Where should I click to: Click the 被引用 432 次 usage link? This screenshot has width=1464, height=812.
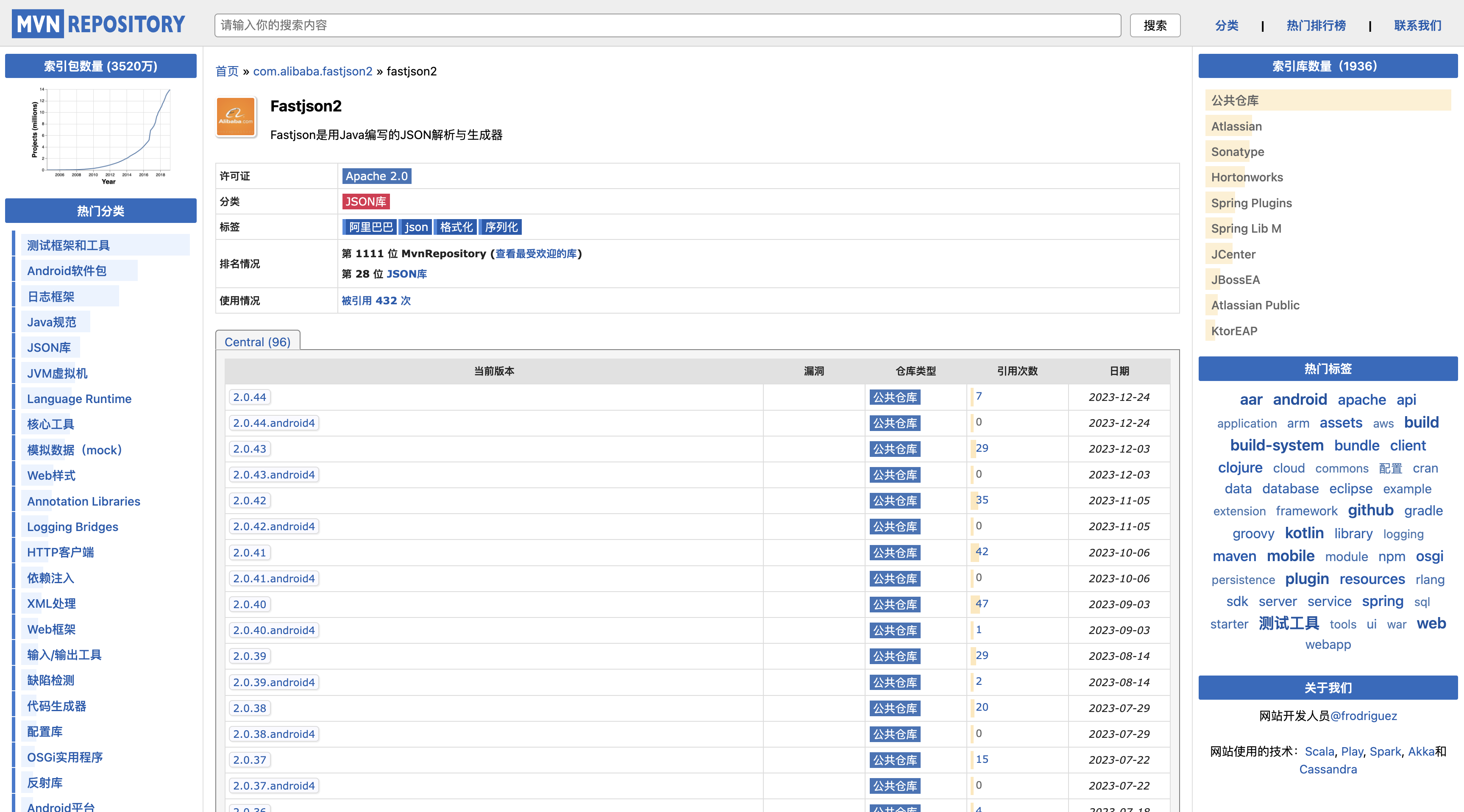[376, 300]
